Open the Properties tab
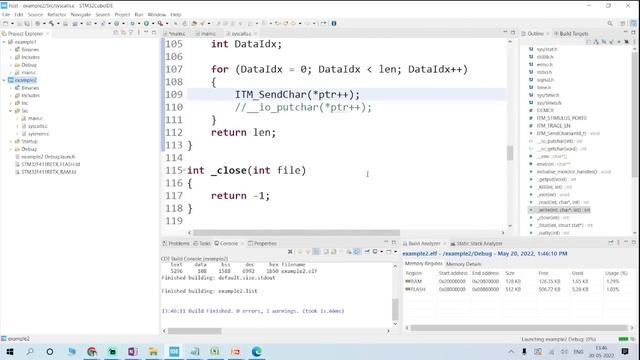Image resolution: width=640 pixels, height=360 pixels. [x=262, y=243]
